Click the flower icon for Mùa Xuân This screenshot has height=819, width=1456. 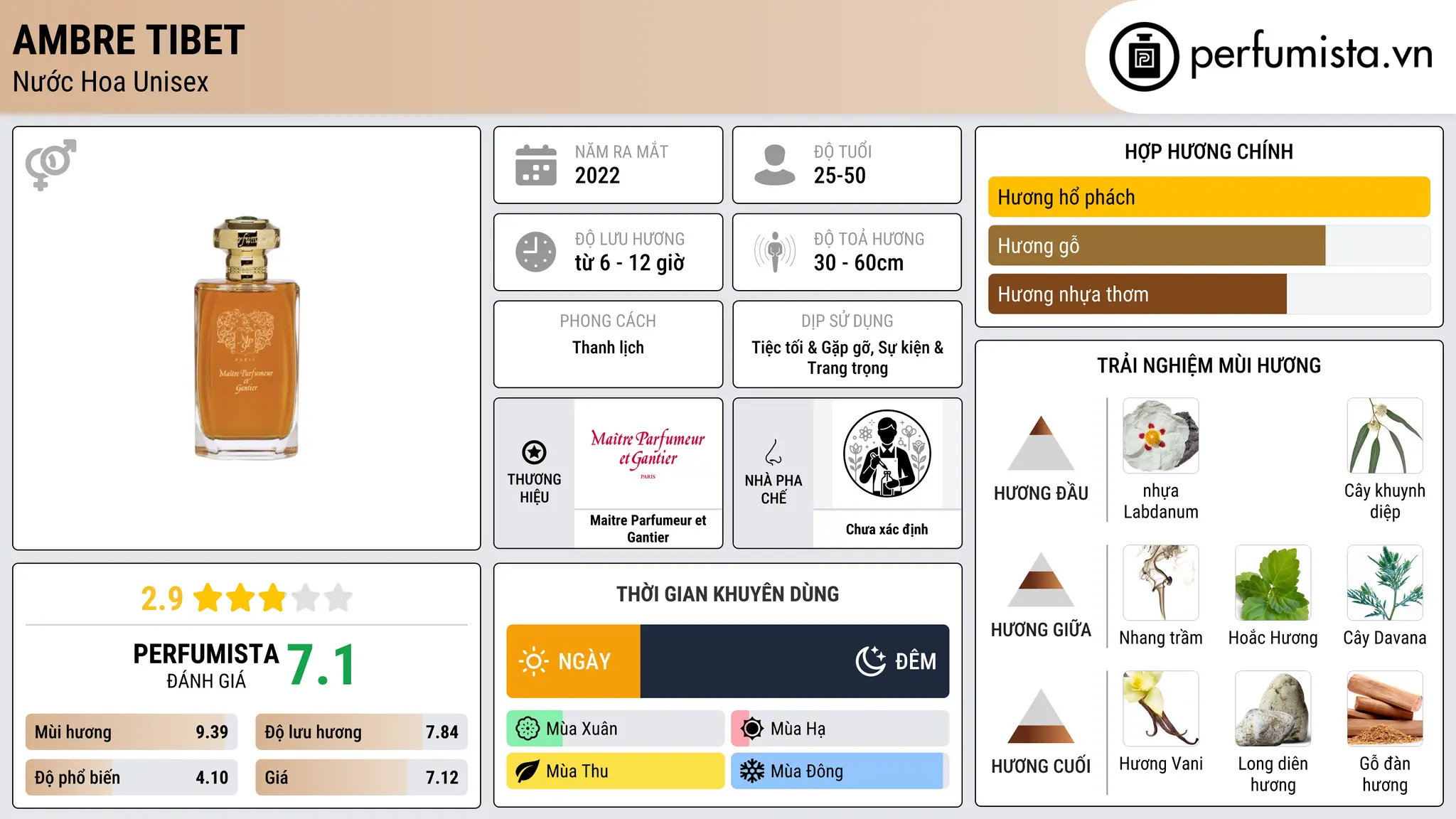(x=528, y=729)
